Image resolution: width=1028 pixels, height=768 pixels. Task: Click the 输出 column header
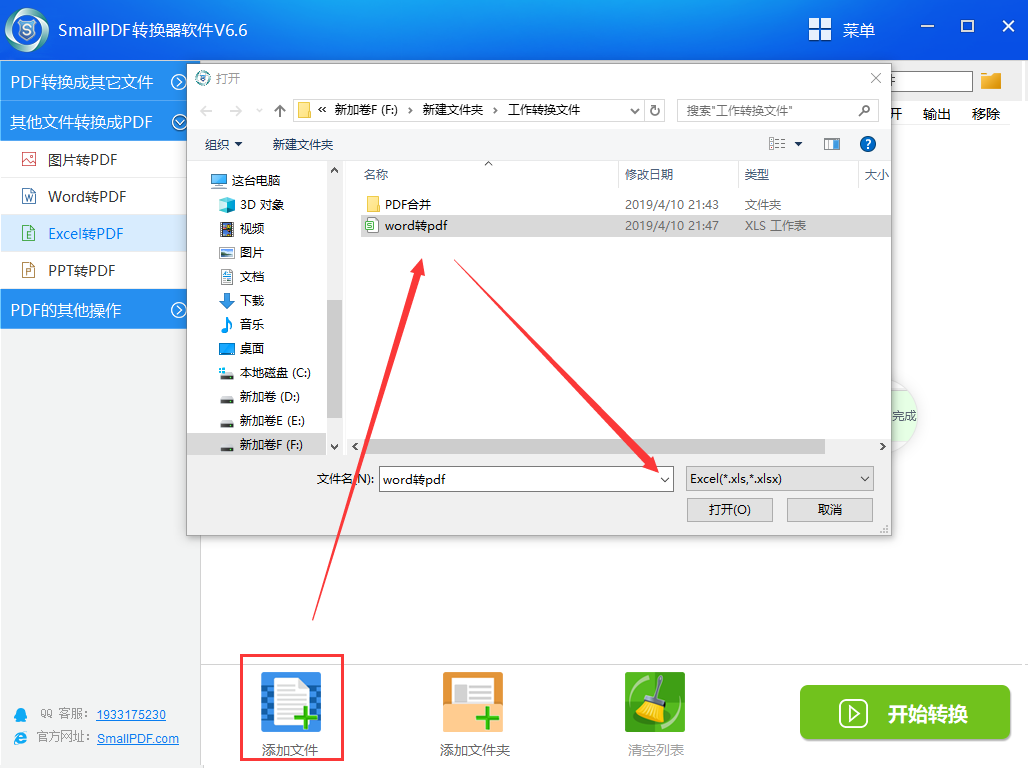(x=936, y=114)
